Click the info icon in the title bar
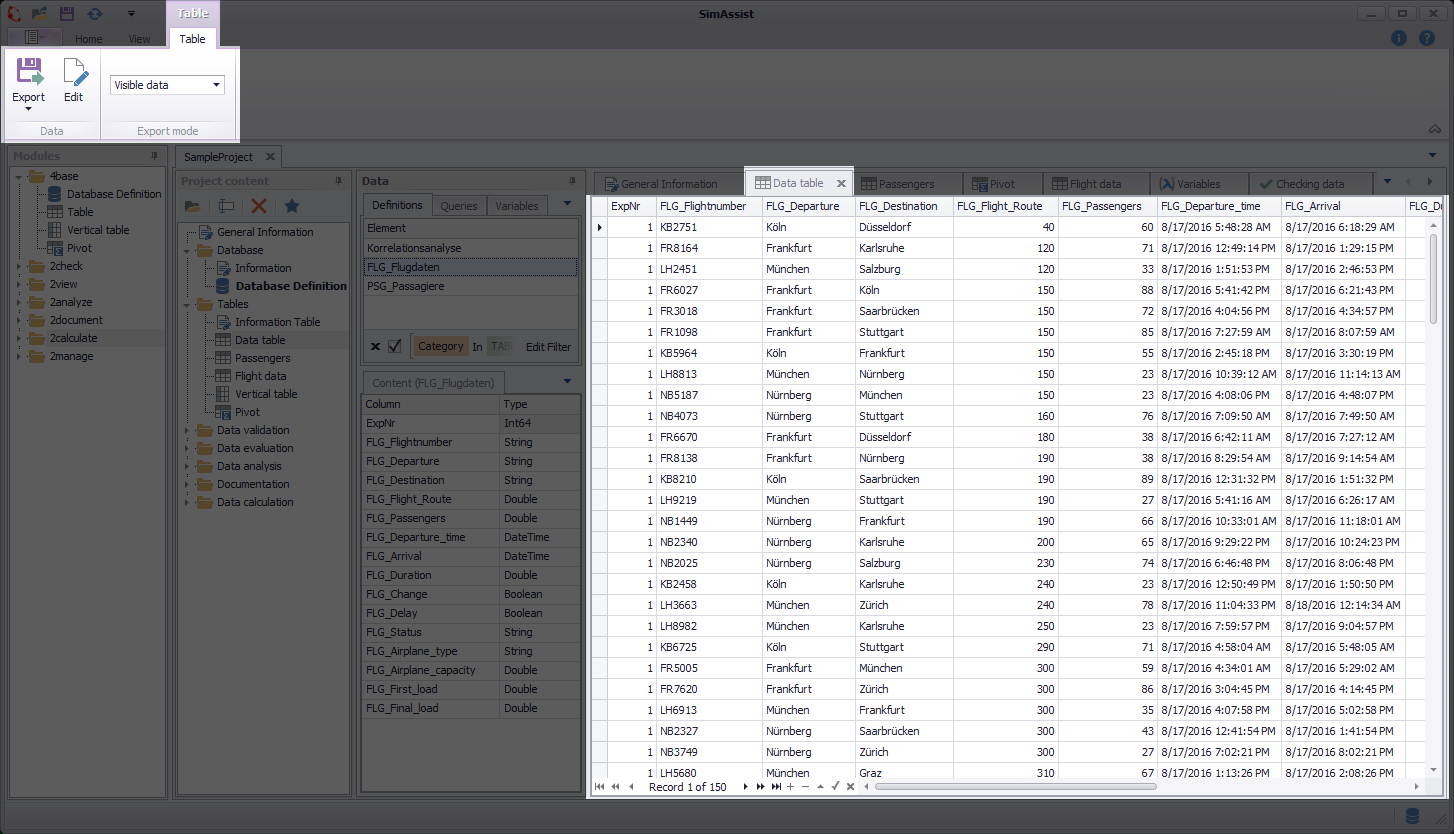Image resolution: width=1454 pixels, height=834 pixels. tap(1397, 38)
